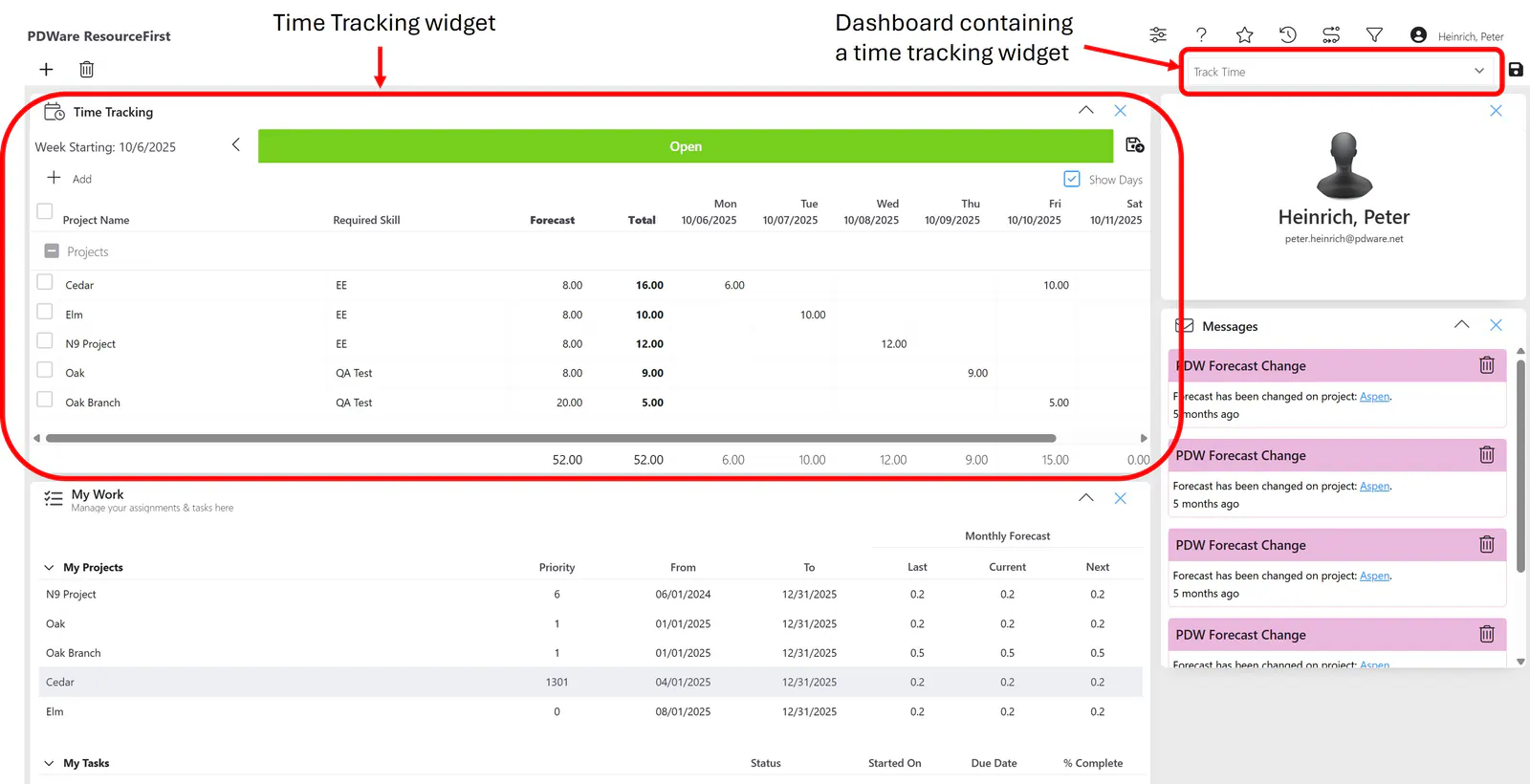Screen dimensions: 1530x784
Task: Delete the second PDW Forecast Change message
Action: pos(1487,455)
